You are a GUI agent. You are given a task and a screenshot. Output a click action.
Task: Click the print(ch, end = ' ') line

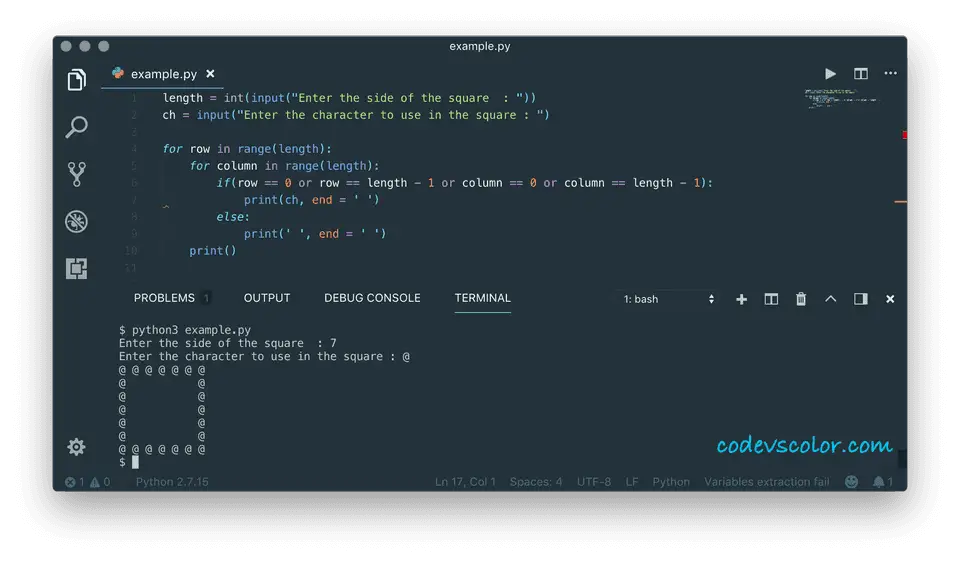[312, 200]
